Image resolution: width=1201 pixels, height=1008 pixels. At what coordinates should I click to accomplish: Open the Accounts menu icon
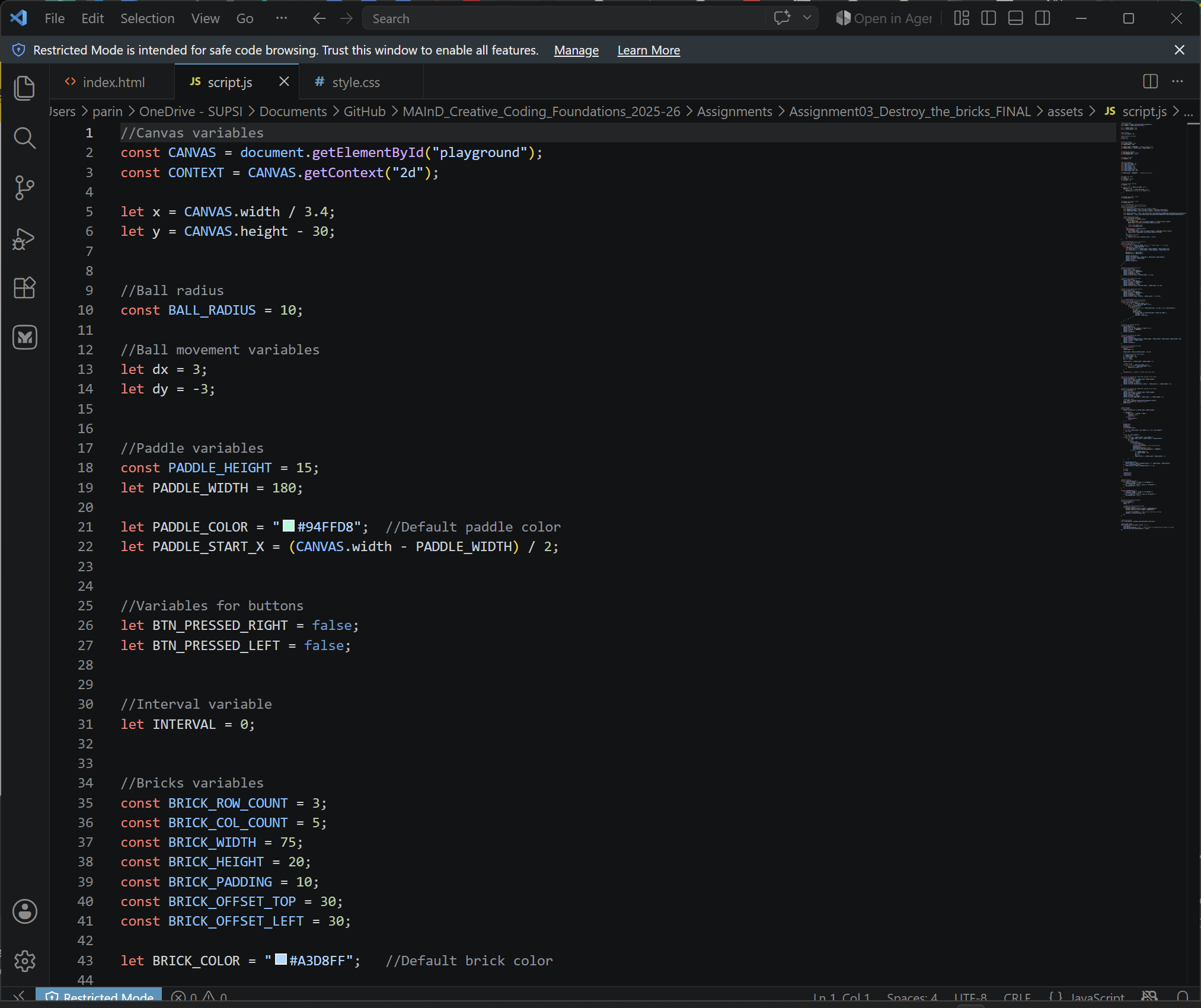click(x=24, y=911)
